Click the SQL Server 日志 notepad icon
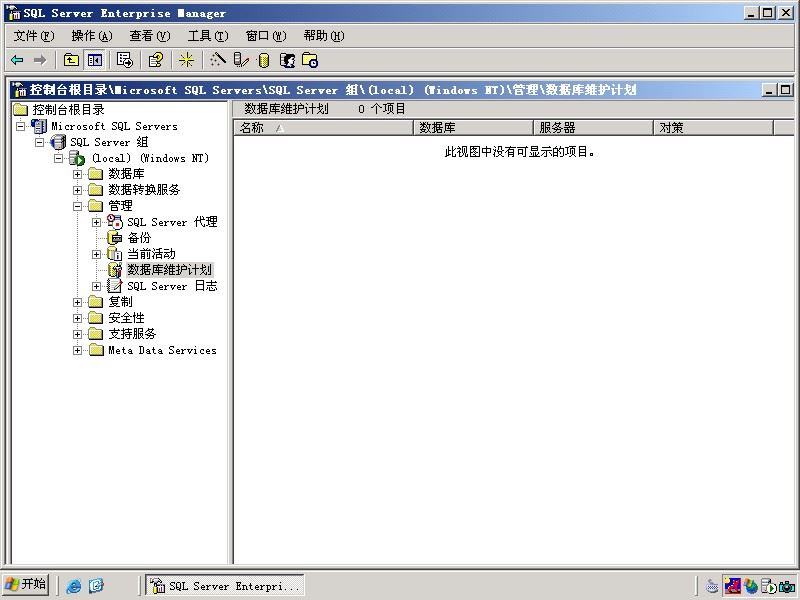The width and height of the screenshot is (800, 600). [x=115, y=286]
